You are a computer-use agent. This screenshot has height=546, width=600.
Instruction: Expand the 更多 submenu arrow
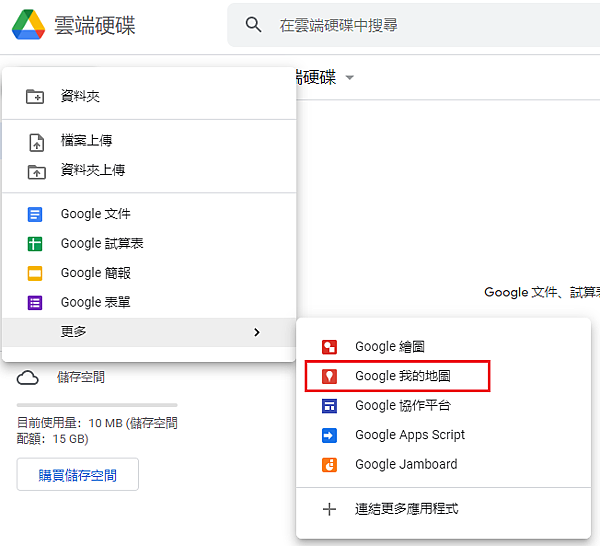point(257,332)
